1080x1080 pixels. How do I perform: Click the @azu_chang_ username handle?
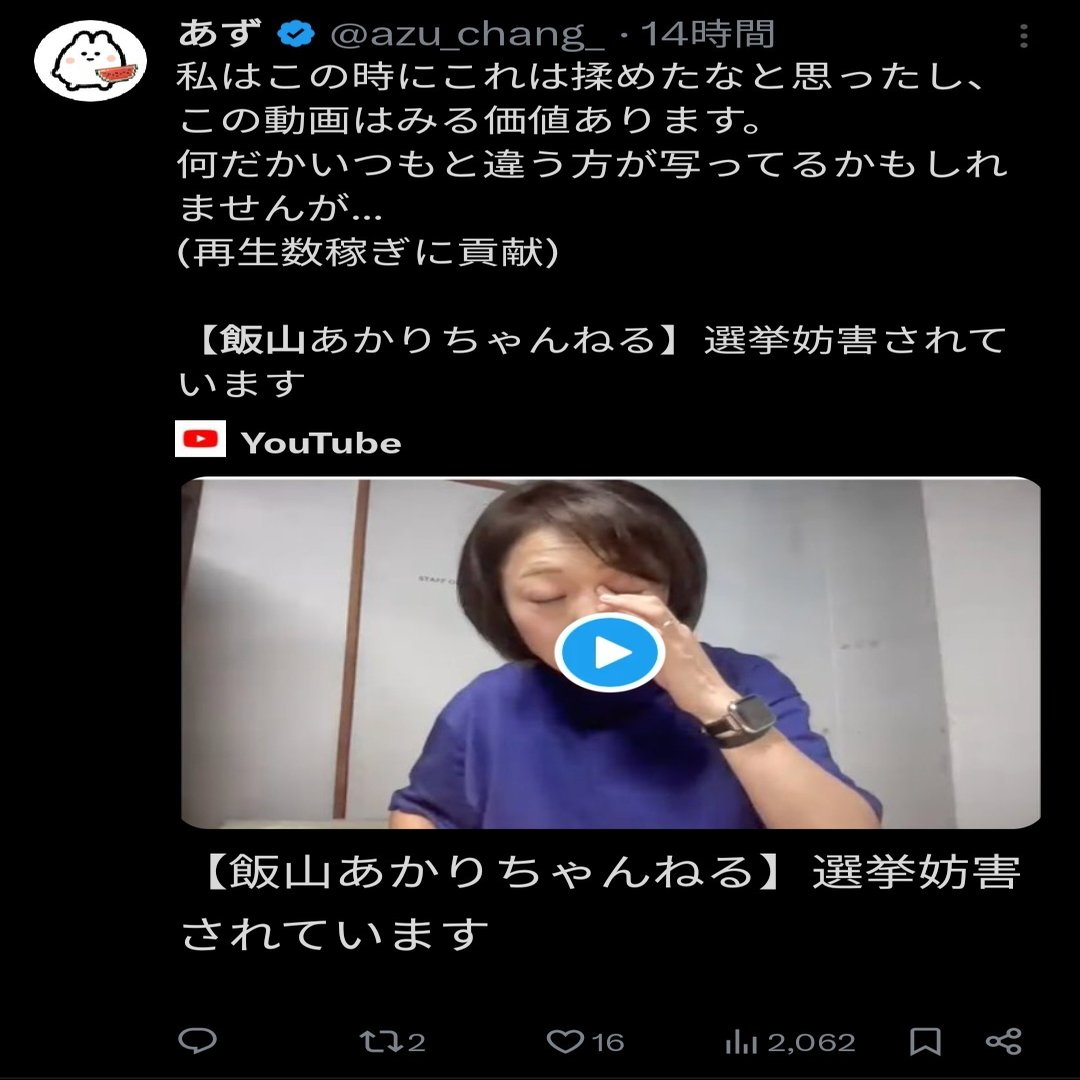(468, 34)
